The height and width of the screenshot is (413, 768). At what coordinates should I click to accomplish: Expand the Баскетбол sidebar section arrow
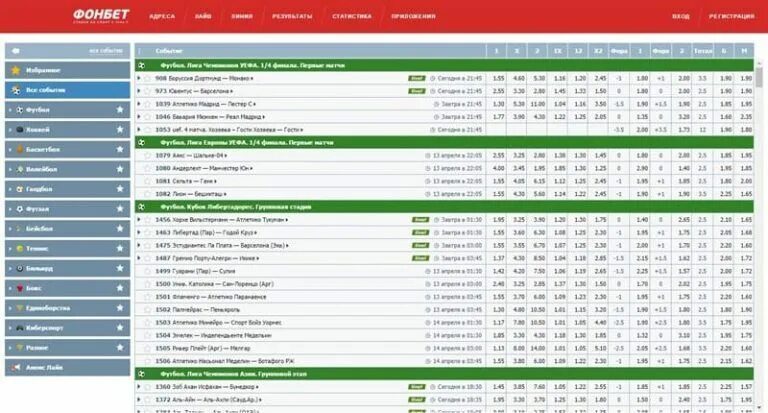pos(10,149)
